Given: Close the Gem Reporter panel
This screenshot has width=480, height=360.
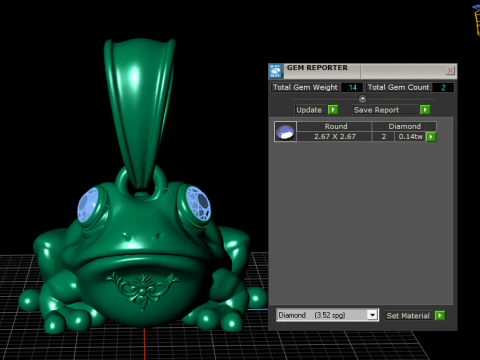Looking at the screenshot, I should click(450, 70).
